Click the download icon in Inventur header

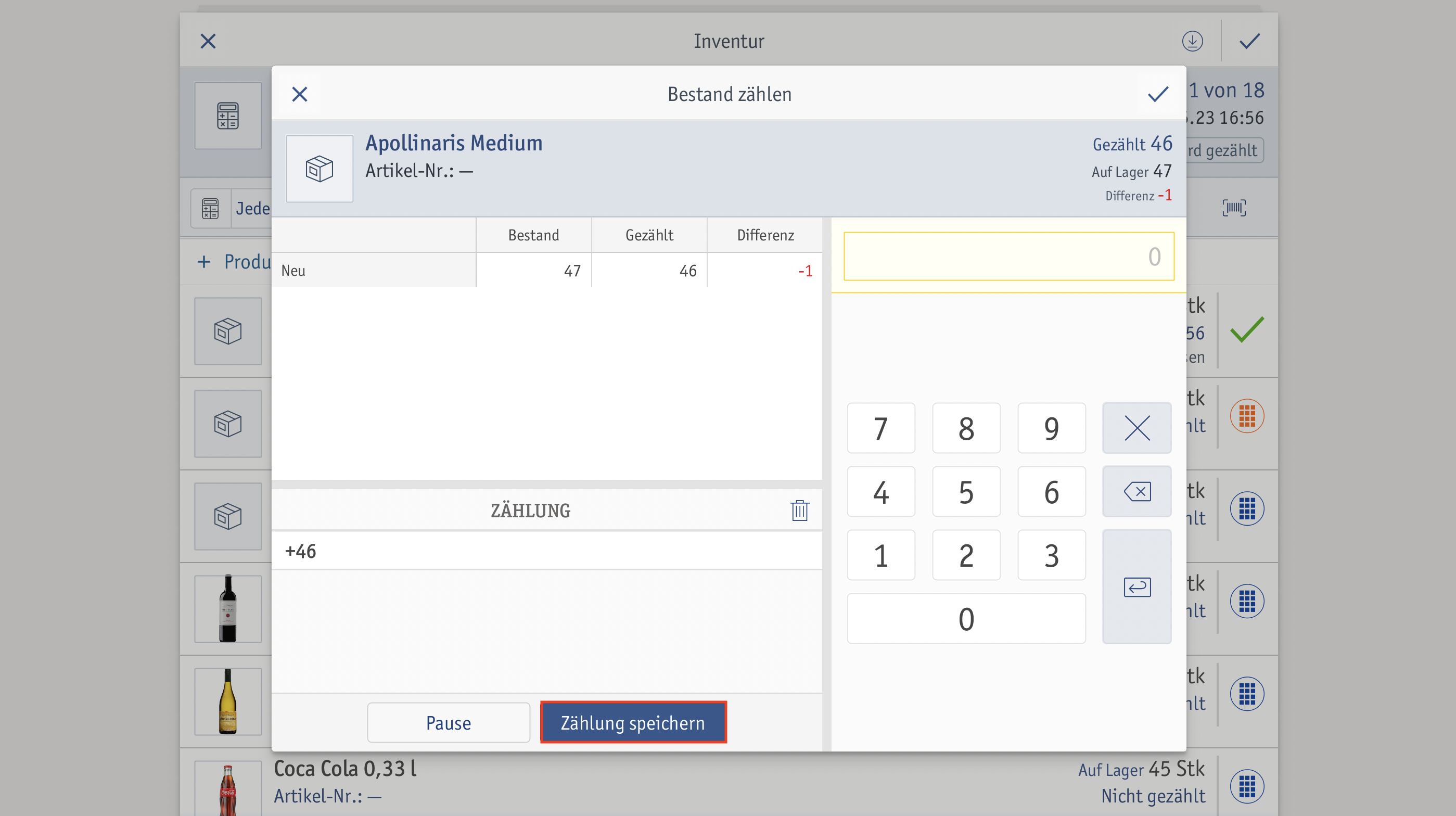click(1192, 41)
